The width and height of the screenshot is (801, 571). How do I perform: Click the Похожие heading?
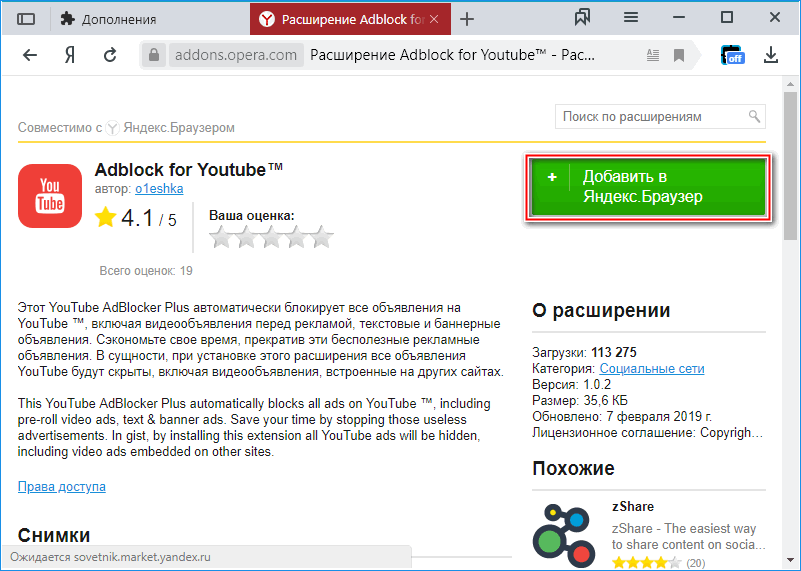(573, 468)
